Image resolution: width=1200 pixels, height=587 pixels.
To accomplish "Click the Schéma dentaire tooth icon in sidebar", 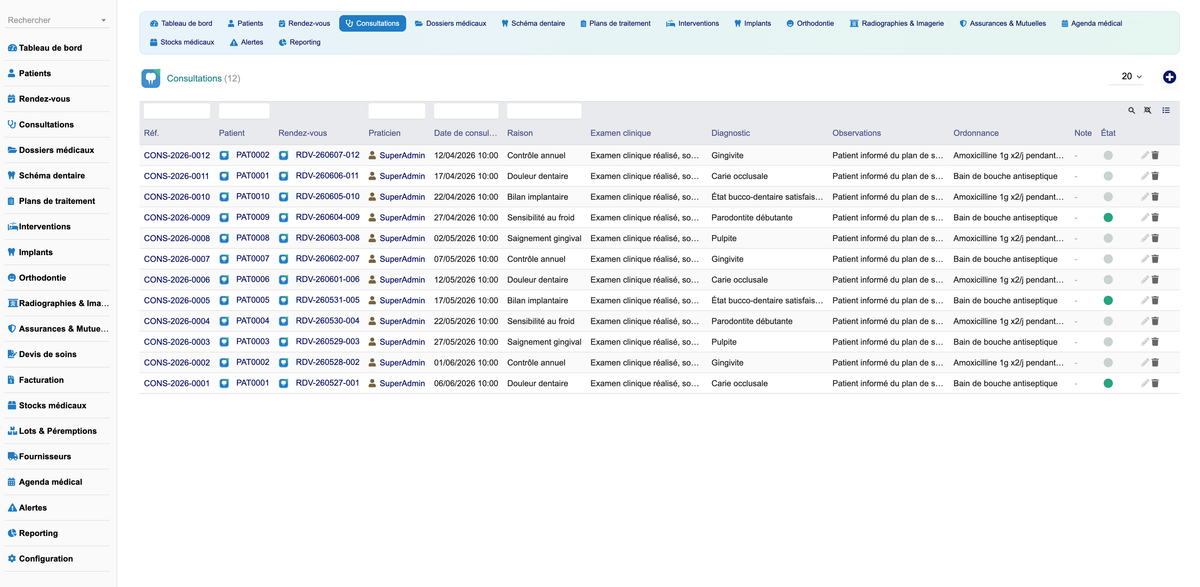I will click(x=12, y=175).
